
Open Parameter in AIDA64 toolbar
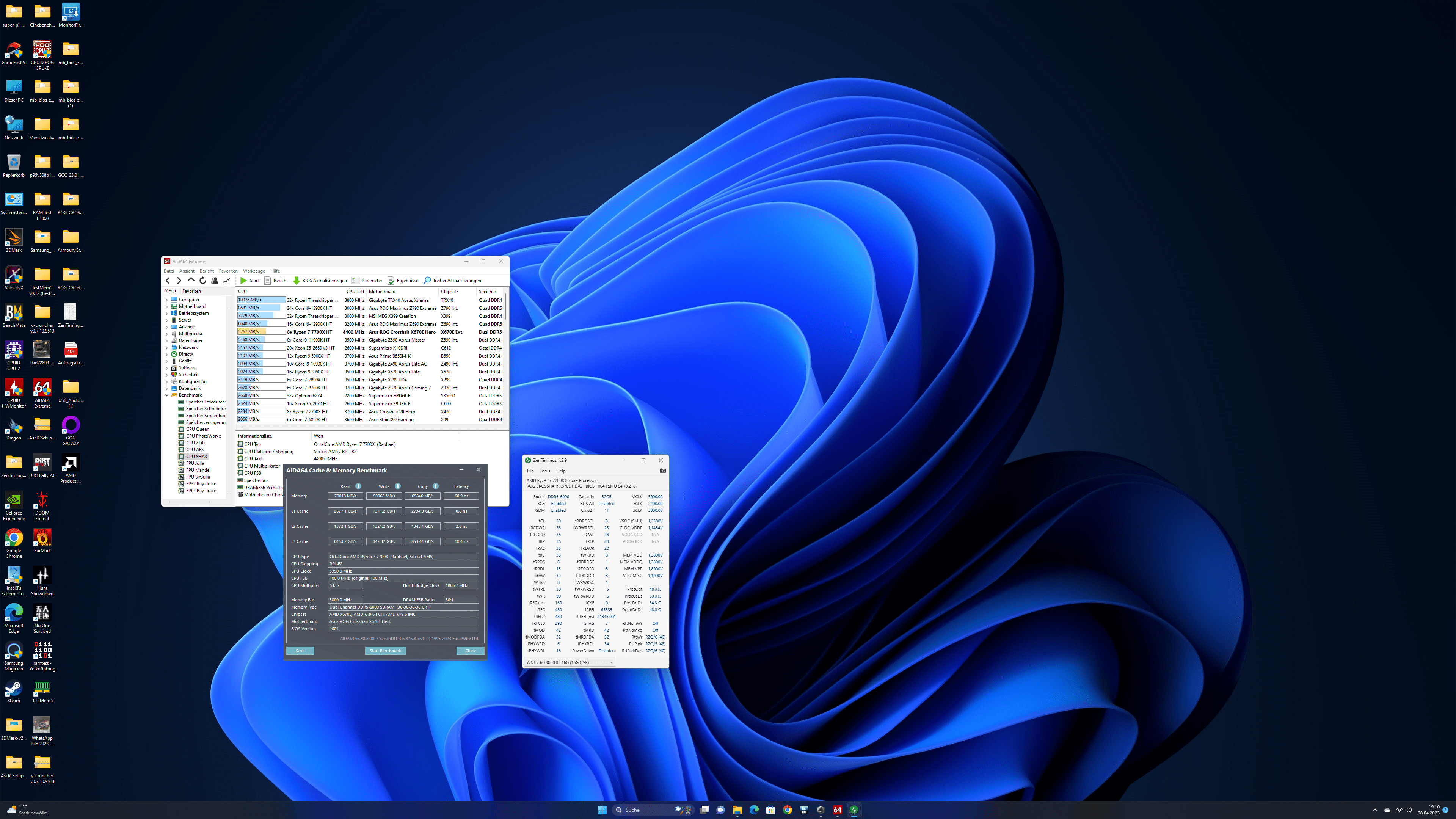(x=367, y=280)
